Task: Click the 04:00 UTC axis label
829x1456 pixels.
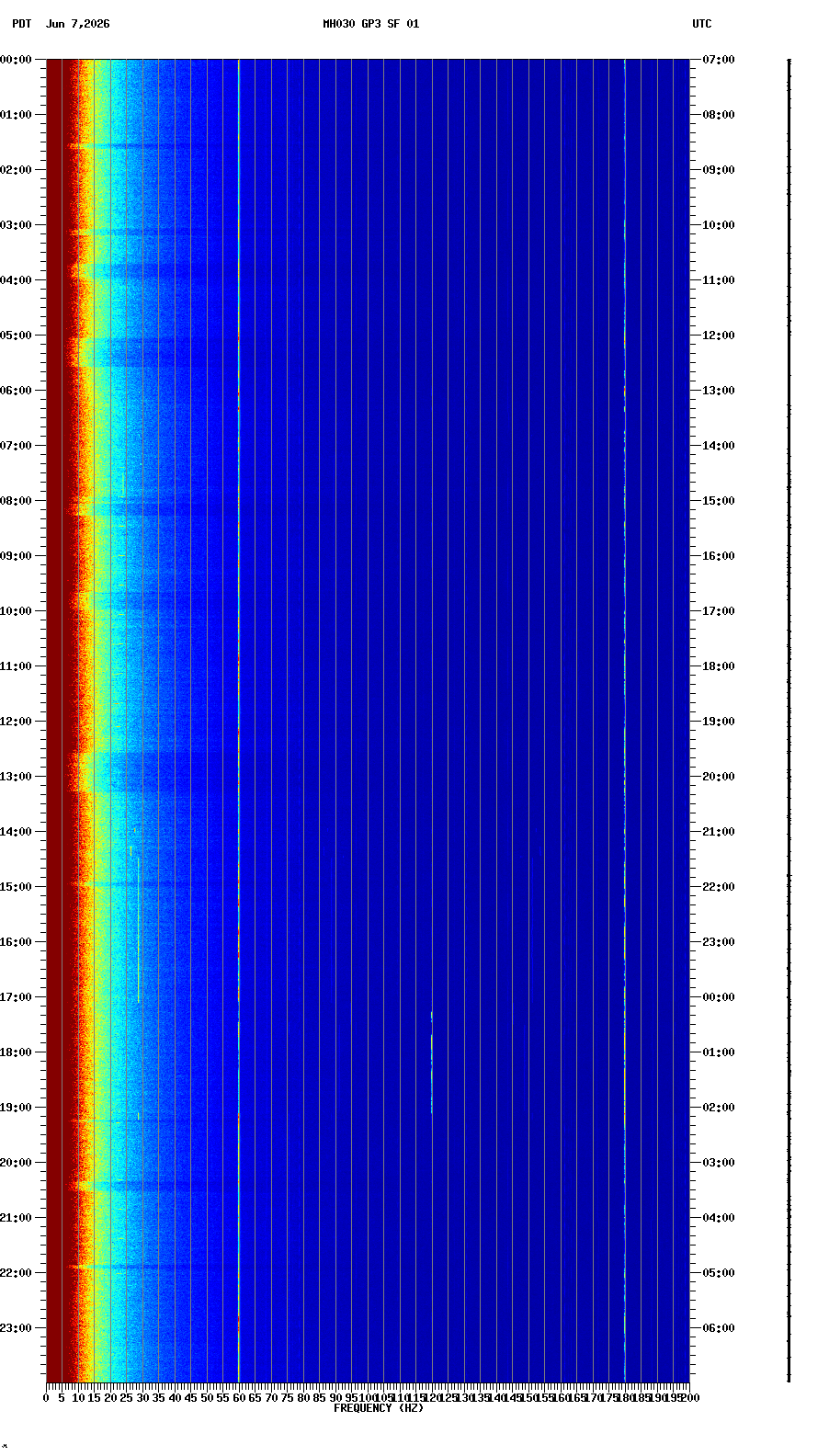Action: [719, 1218]
